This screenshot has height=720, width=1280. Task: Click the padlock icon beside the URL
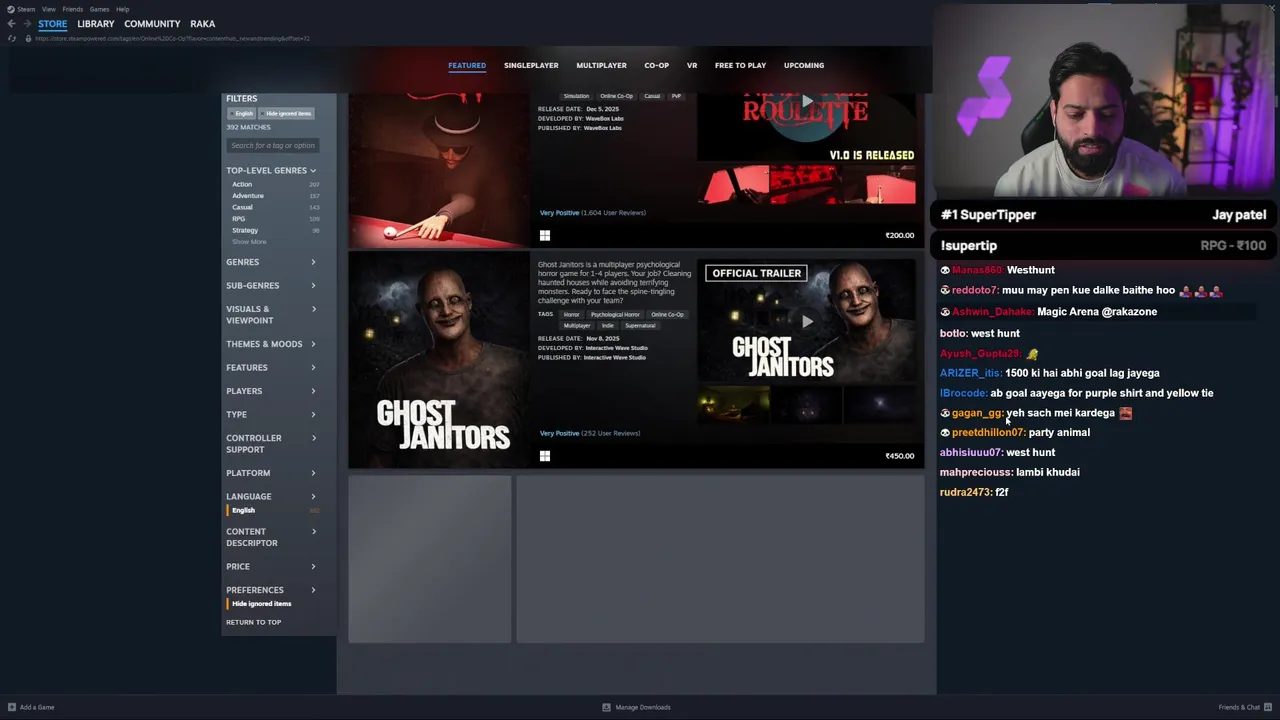point(28,38)
